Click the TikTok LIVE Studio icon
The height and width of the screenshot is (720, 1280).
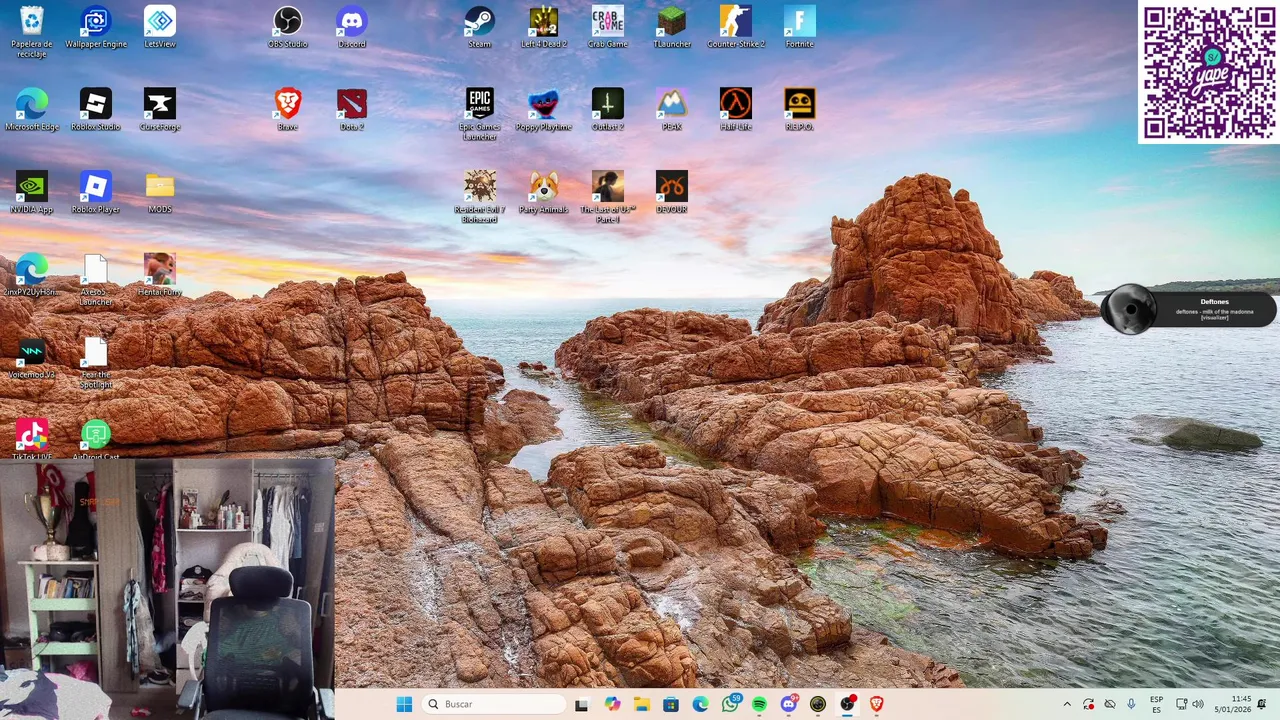tap(32, 439)
